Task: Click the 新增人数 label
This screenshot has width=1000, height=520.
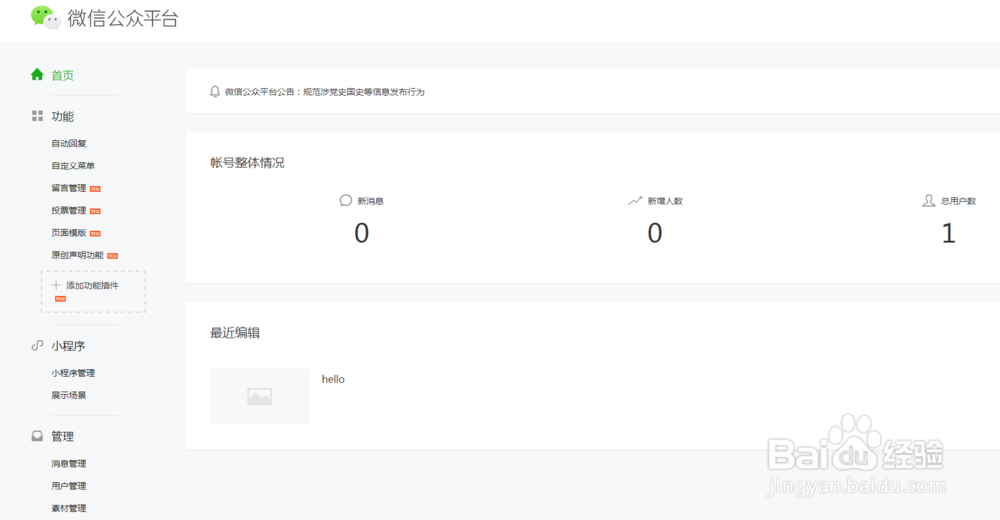Action: [x=665, y=201]
